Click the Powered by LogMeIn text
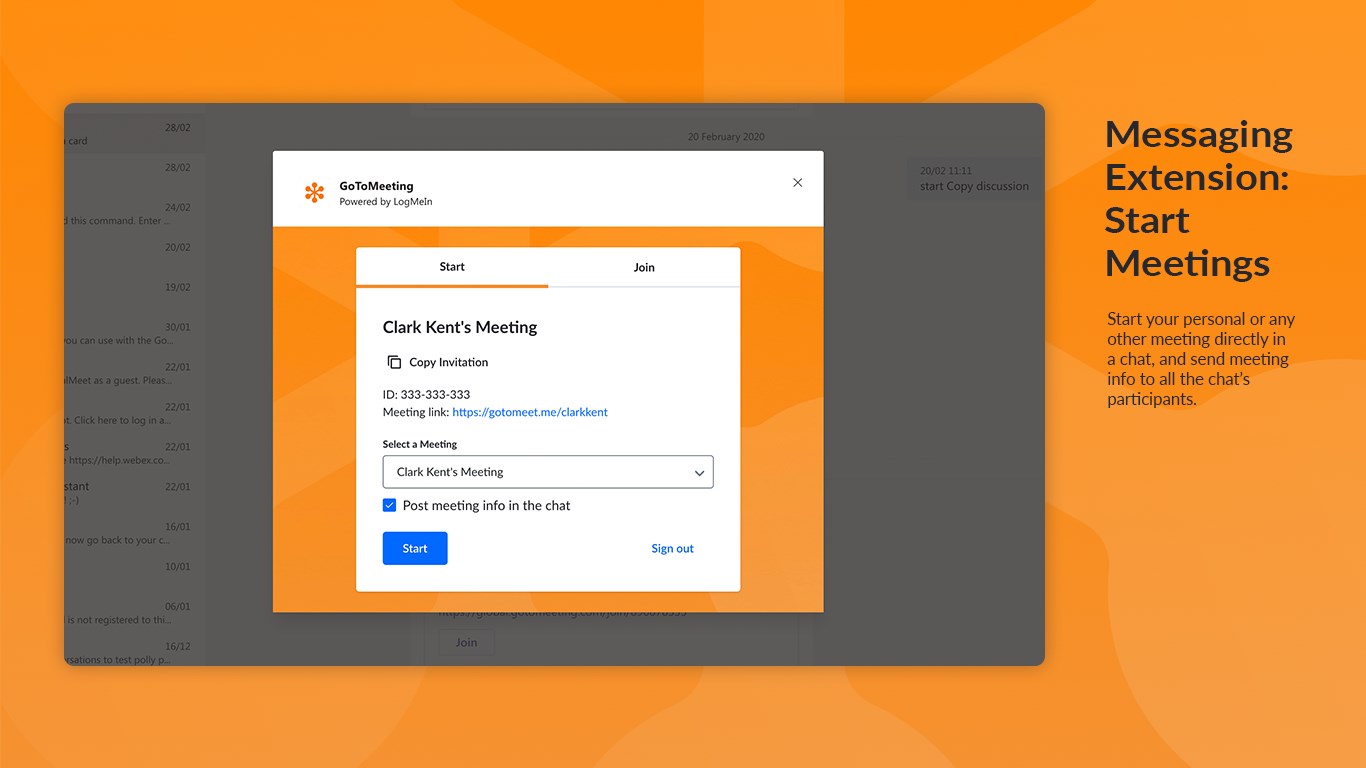 [x=386, y=202]
